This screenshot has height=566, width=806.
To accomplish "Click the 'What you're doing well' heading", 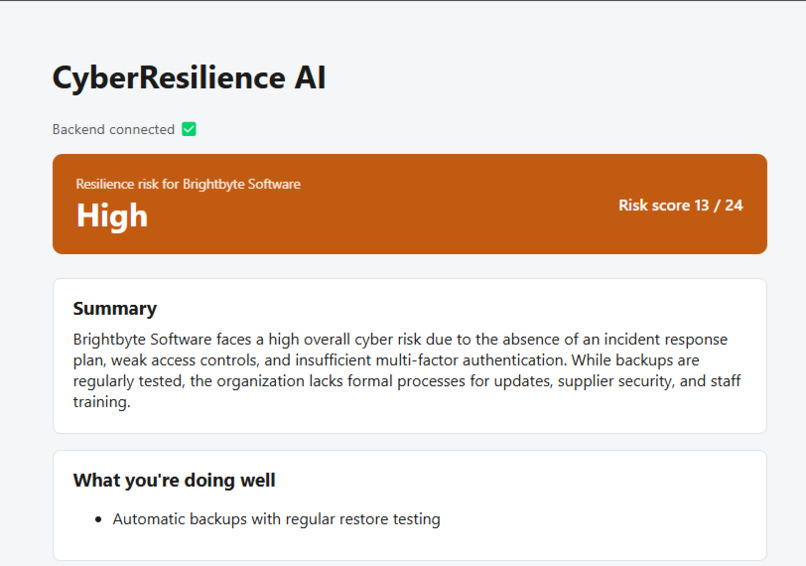I will tap(174, 480).
